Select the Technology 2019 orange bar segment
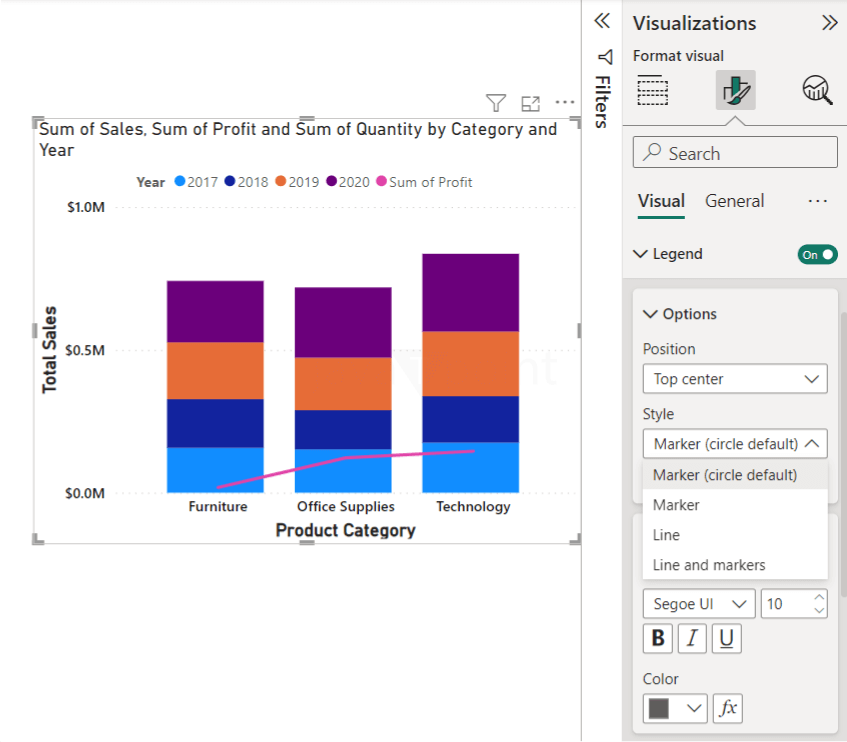 [x=470, y=363]
